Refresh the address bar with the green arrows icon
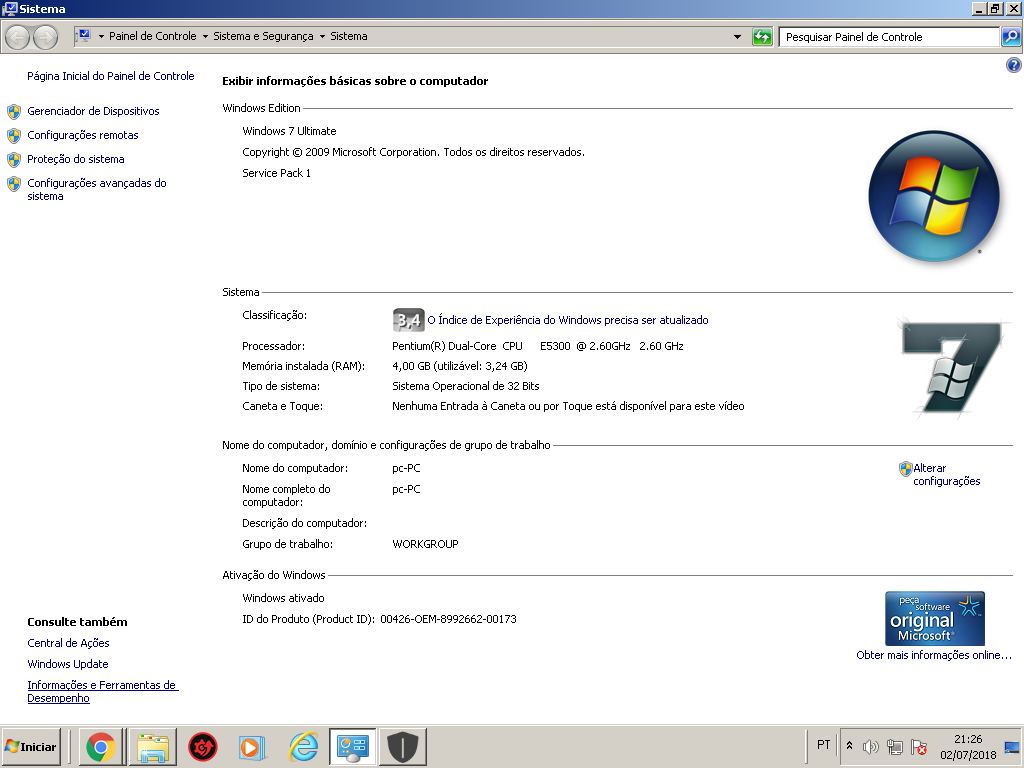 coord(762,37)
